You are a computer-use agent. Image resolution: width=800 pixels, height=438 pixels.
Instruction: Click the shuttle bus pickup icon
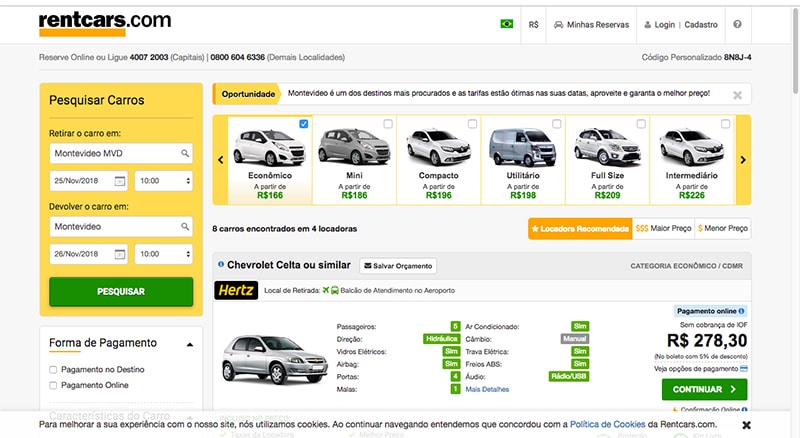335,290
